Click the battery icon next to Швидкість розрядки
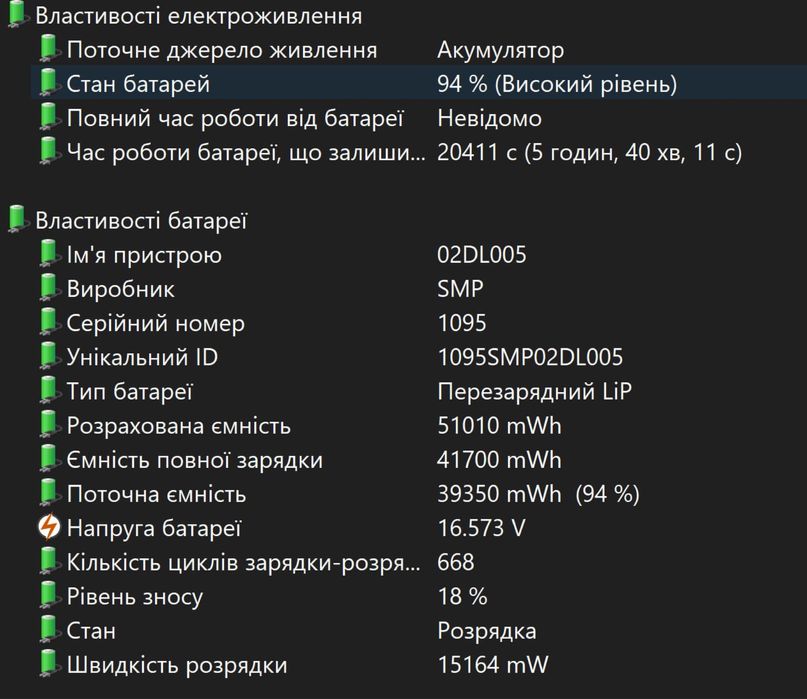The height and width of the screenshot is (699, 807). click(49, 665)
